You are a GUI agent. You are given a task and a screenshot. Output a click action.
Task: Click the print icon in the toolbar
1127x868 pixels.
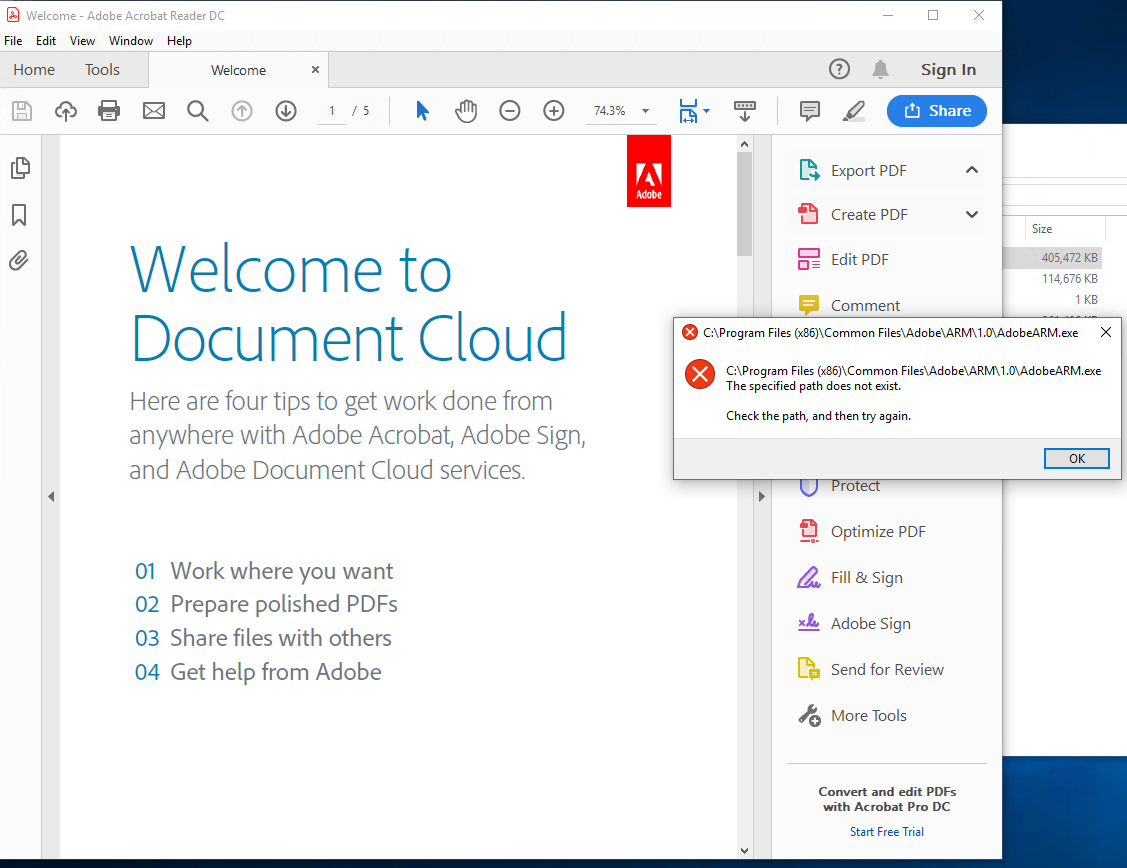pos(109,111)
